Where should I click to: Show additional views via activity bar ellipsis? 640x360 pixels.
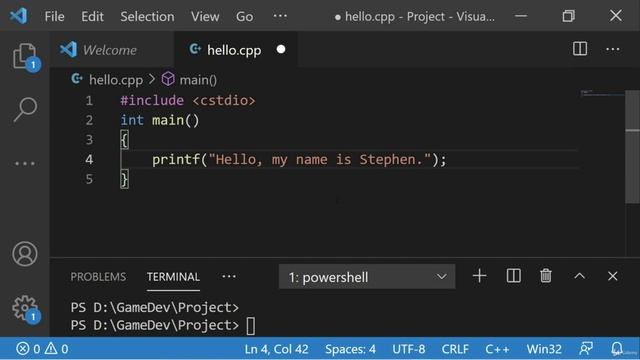click(25, 163)
